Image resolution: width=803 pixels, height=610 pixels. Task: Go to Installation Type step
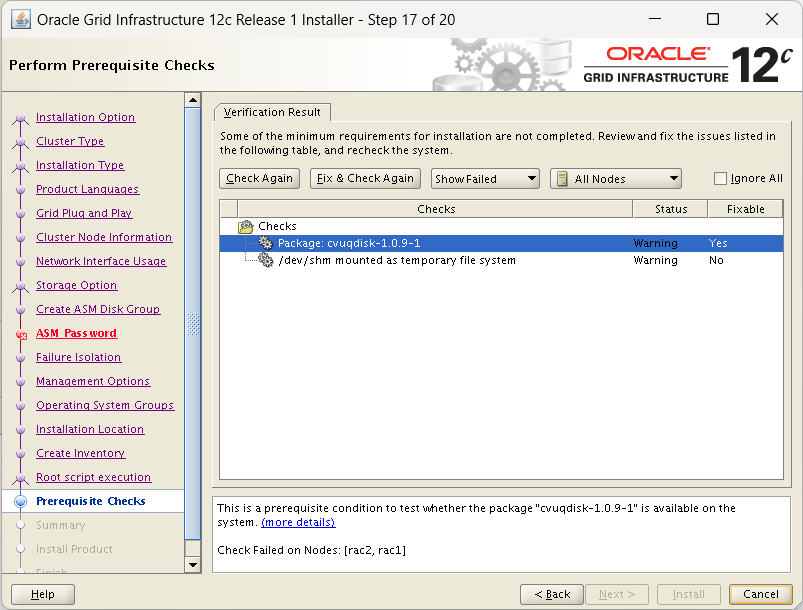(80, 165)
